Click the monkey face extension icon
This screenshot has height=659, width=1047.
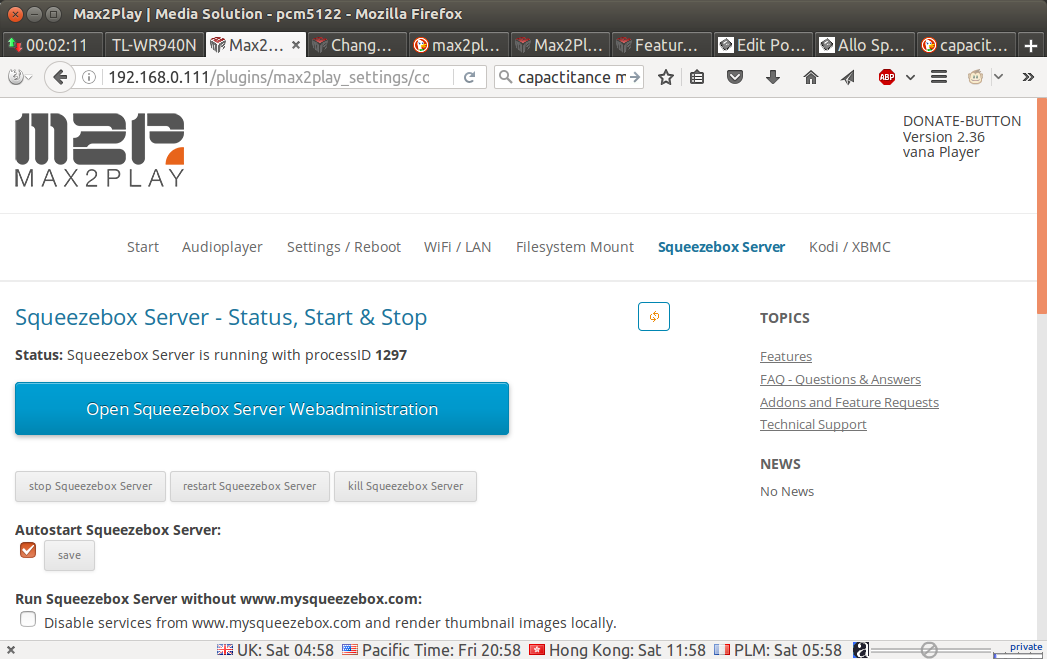pos(976,77)
